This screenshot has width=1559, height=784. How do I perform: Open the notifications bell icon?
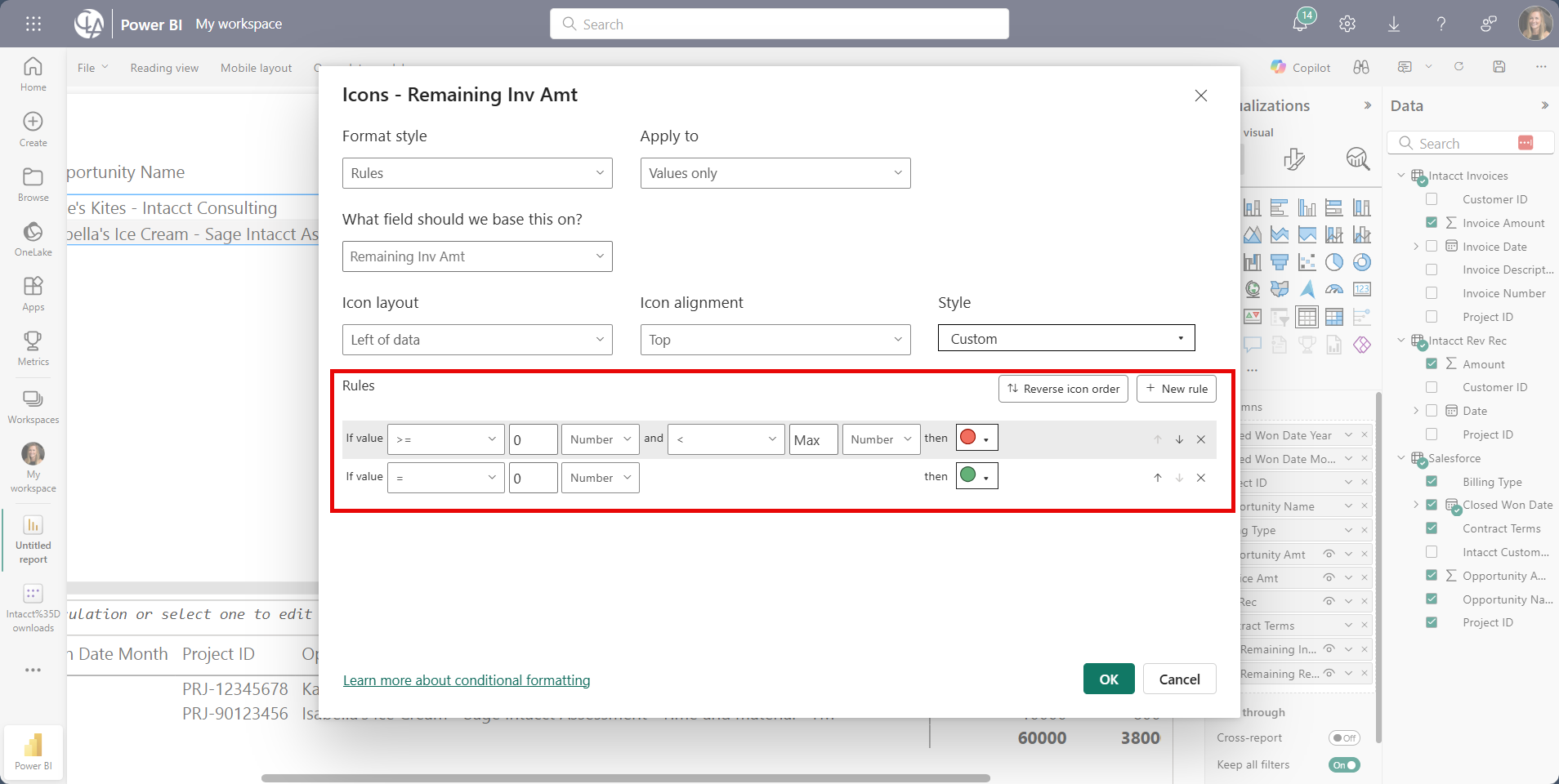(1300, 23)
